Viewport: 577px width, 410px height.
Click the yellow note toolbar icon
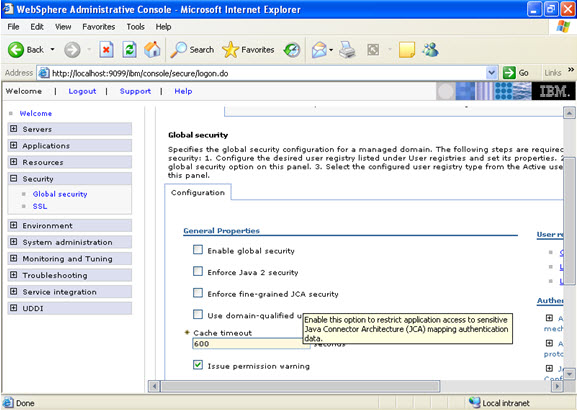407,50
